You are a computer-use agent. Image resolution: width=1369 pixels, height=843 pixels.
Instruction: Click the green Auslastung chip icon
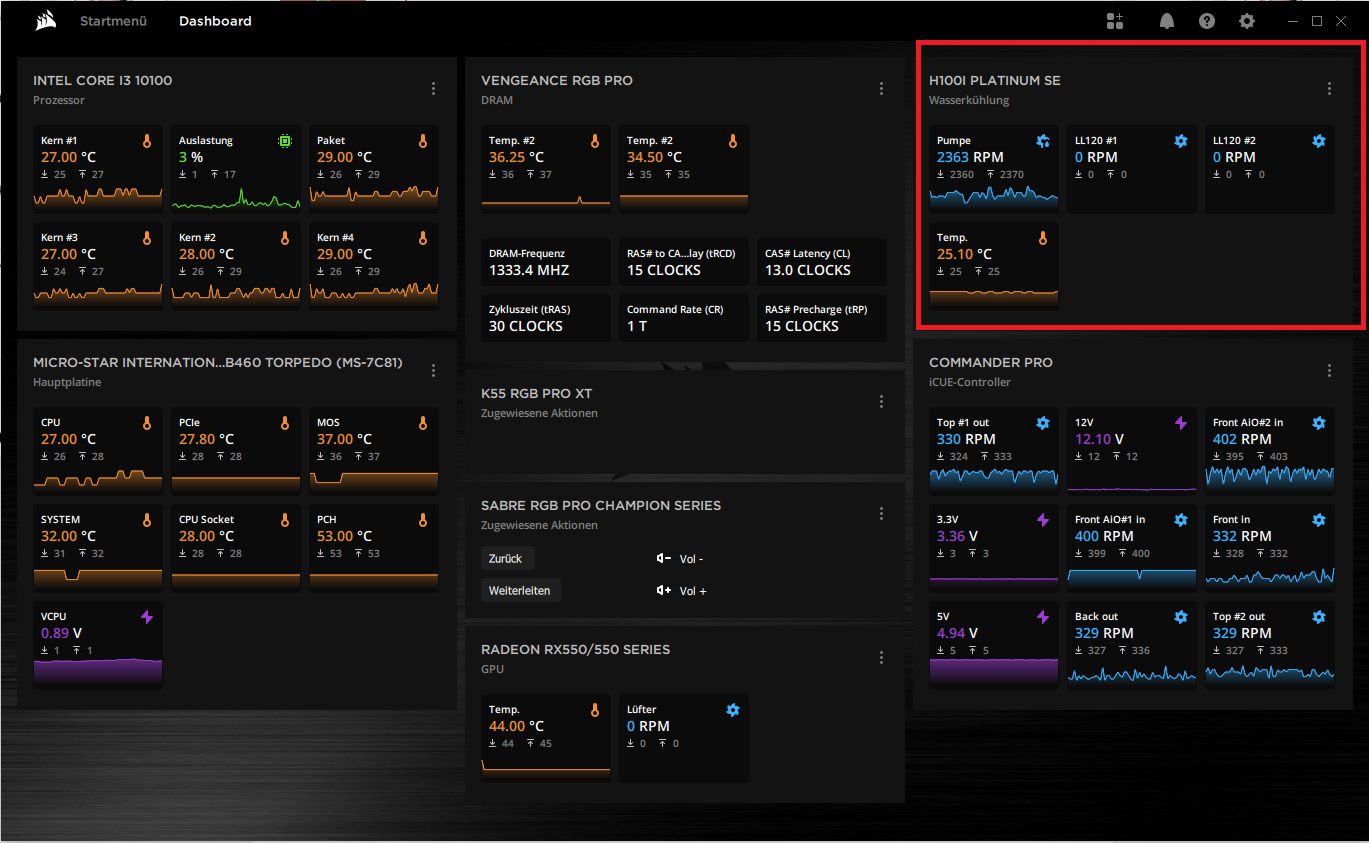coord(285,141)
